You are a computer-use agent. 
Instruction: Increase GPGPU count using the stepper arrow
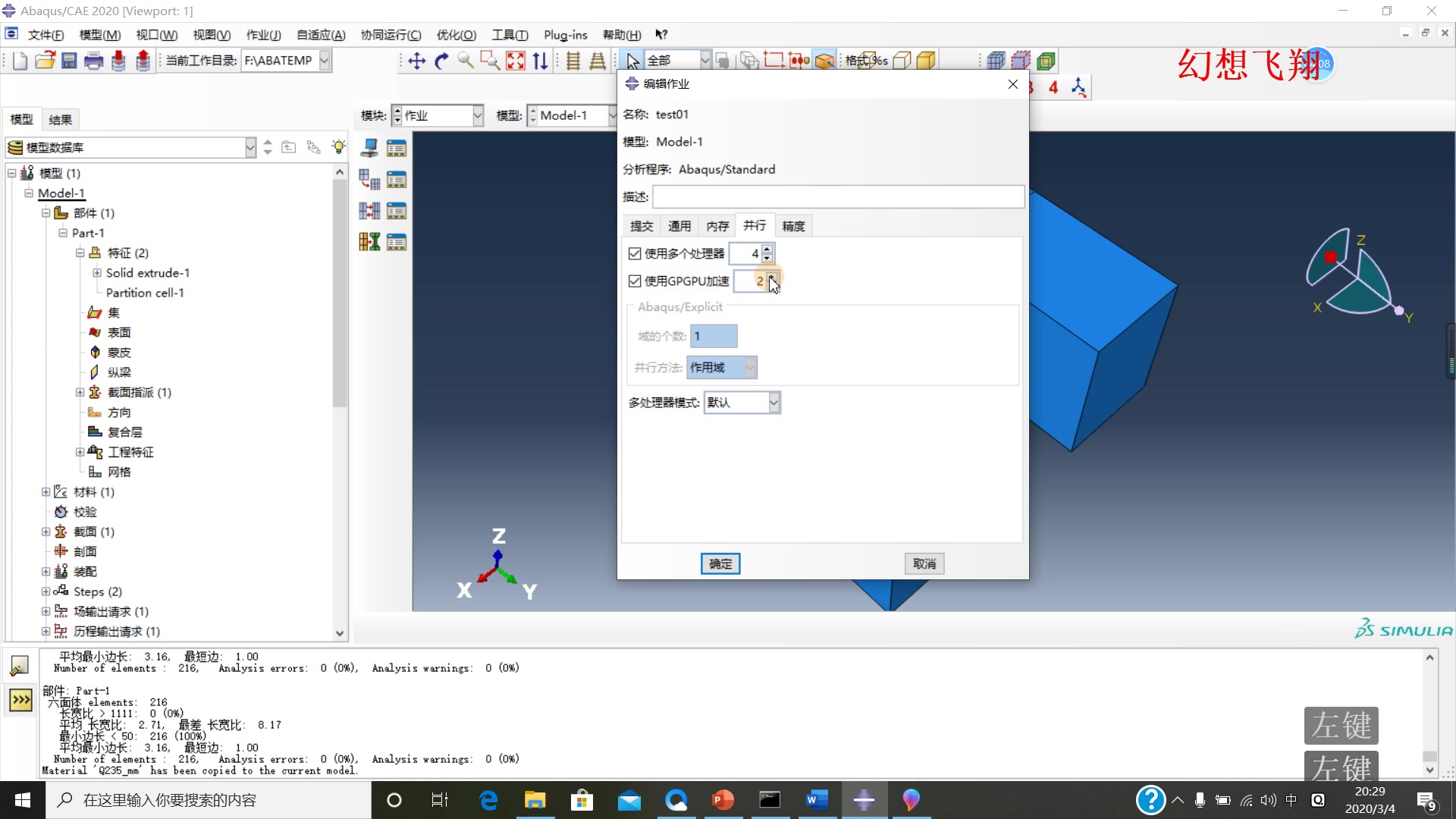pyautogui.click(x=773, y=277)
